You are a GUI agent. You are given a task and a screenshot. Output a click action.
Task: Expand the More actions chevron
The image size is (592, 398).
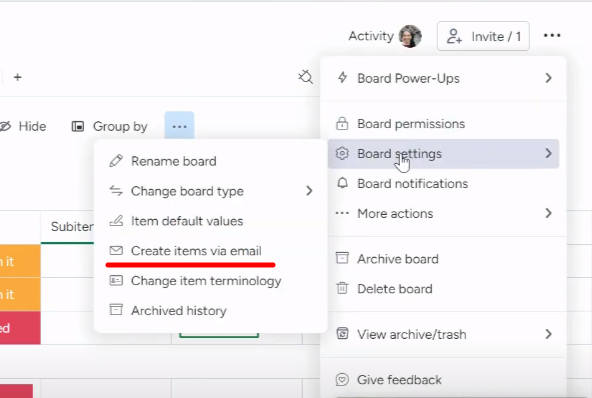click(548, 213)
